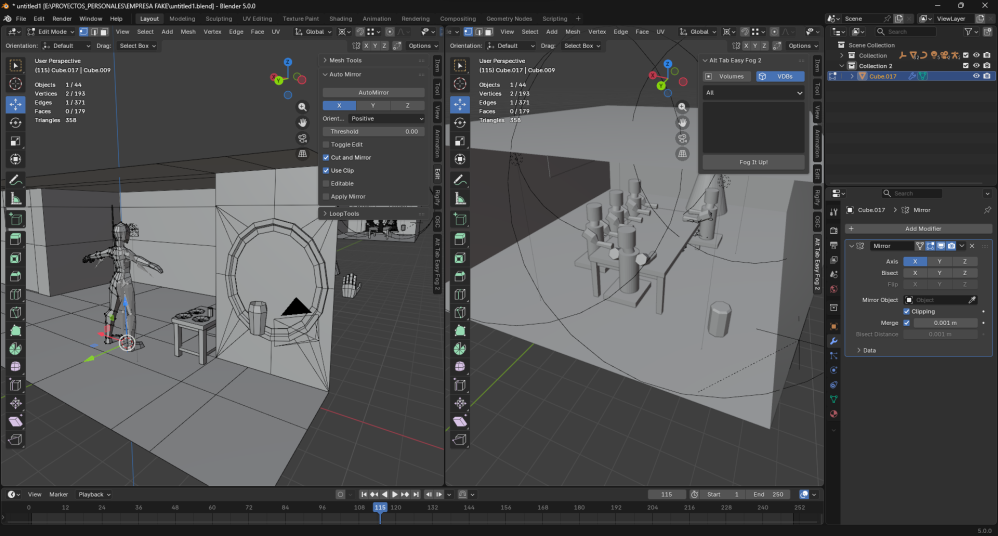998x536 pixels.
Task: Click the zoom magnifier icon in left viewport
Action: [x=302, y=106]
